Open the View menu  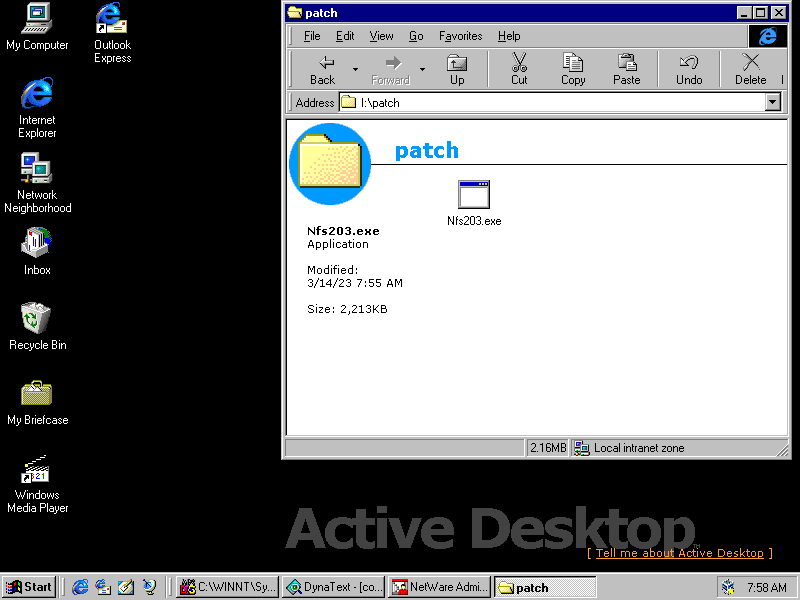click(381, 36)
